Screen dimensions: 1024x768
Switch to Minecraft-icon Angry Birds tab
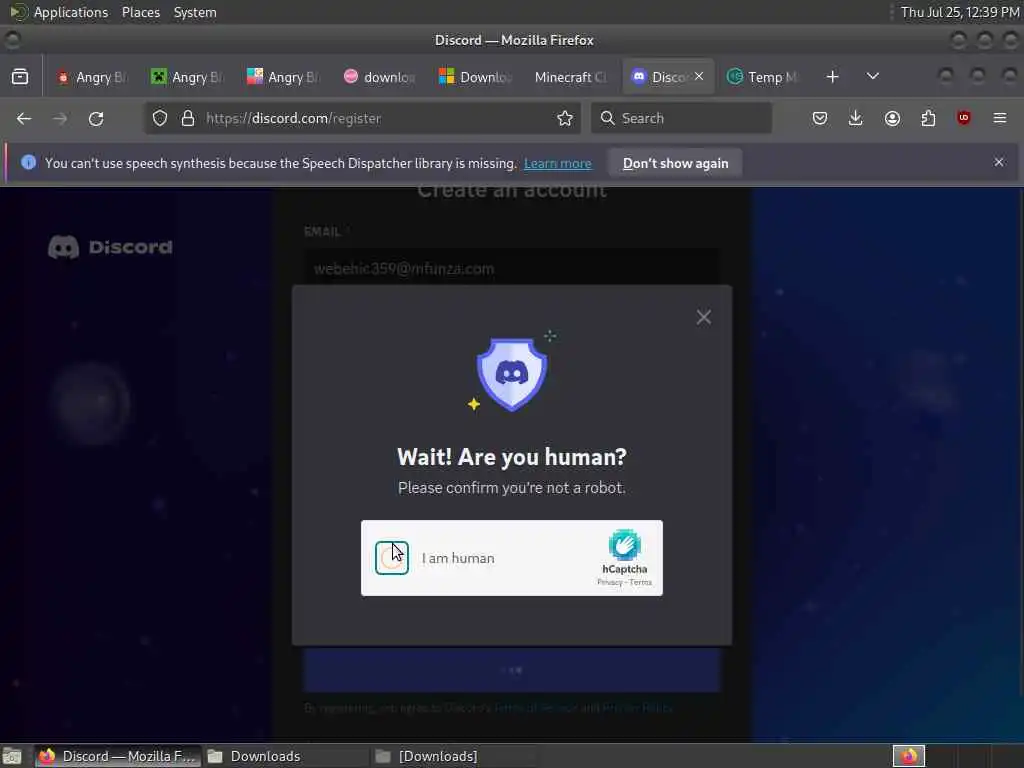pos(188,77)
